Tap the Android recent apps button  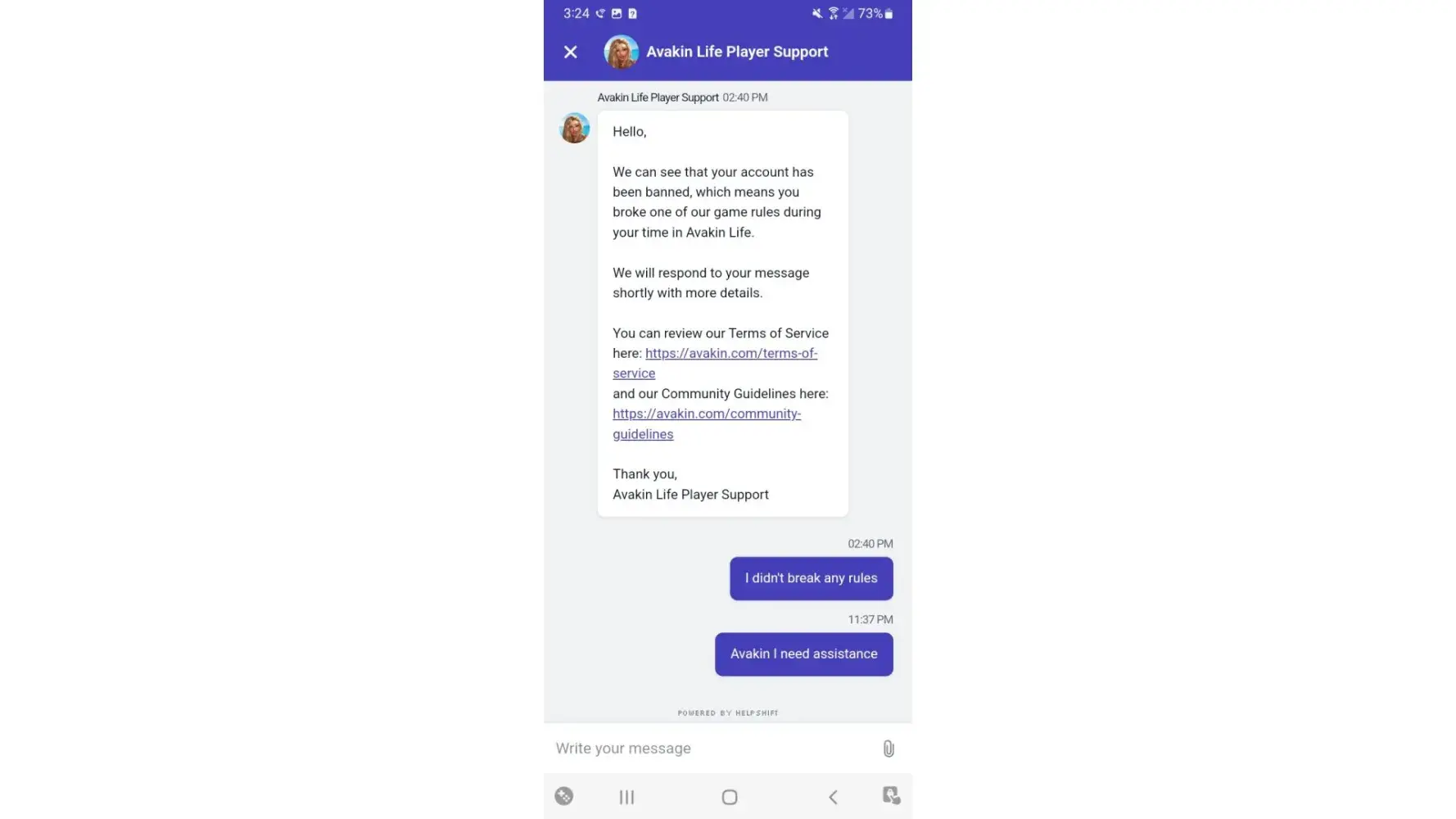626,797
